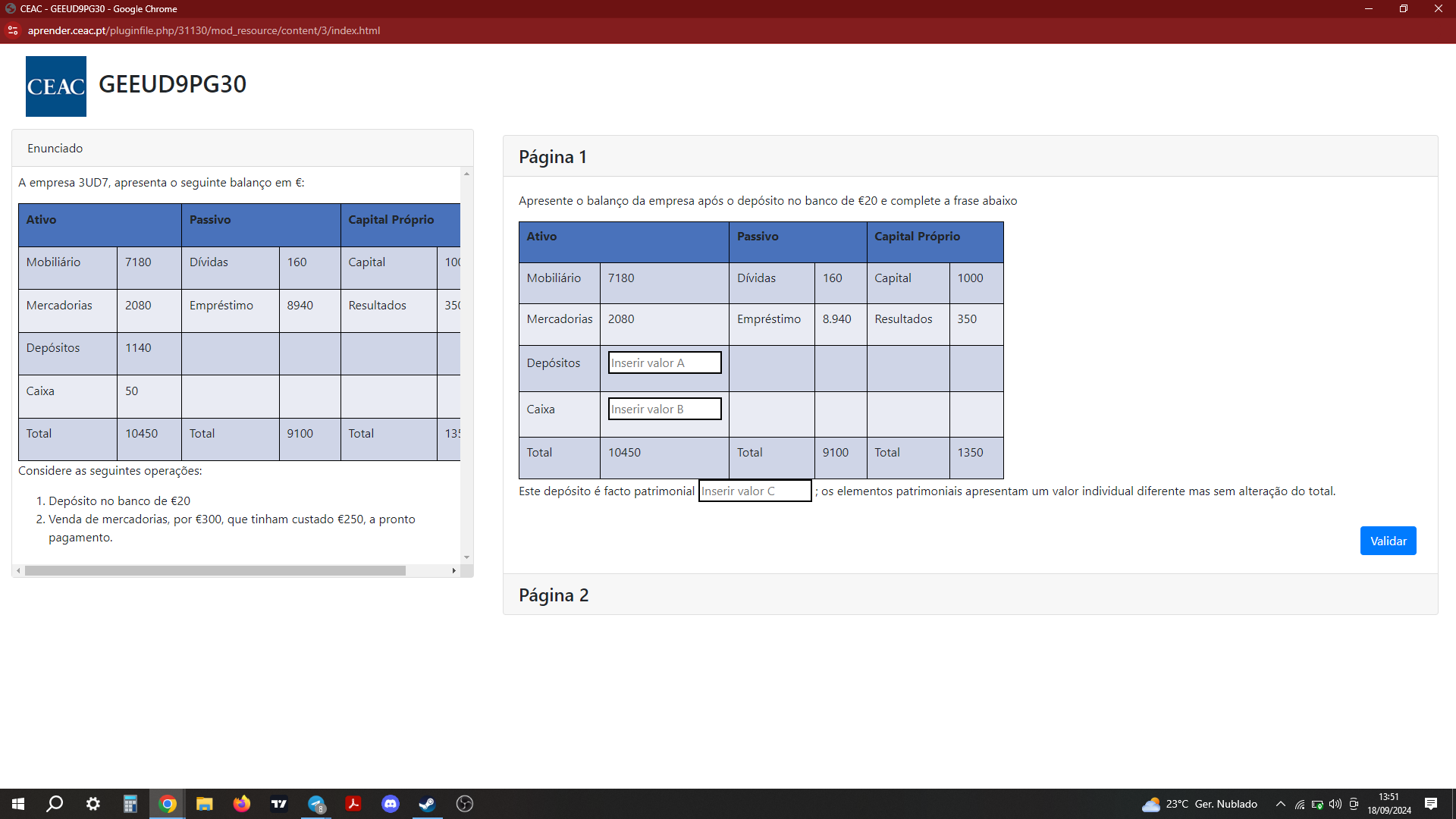The image size is (1456, 819).
Task: Open Settings from the taskbar
Action: [93, 804]
